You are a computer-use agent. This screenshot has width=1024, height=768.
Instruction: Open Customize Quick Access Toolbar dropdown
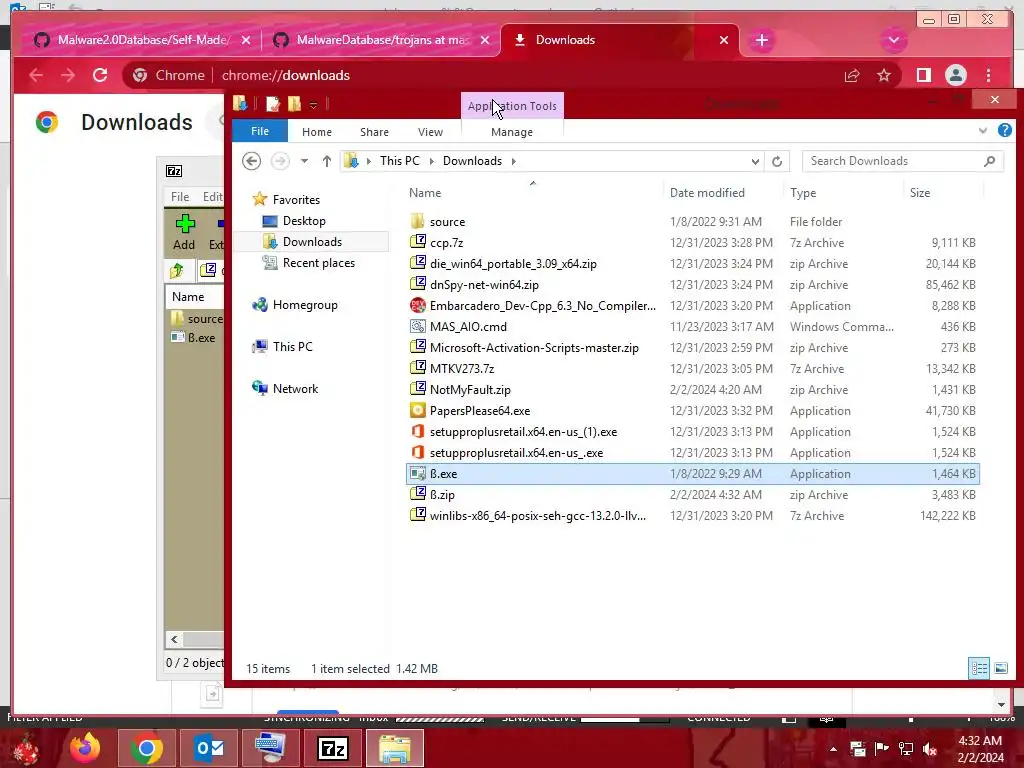tap(313, 105)
